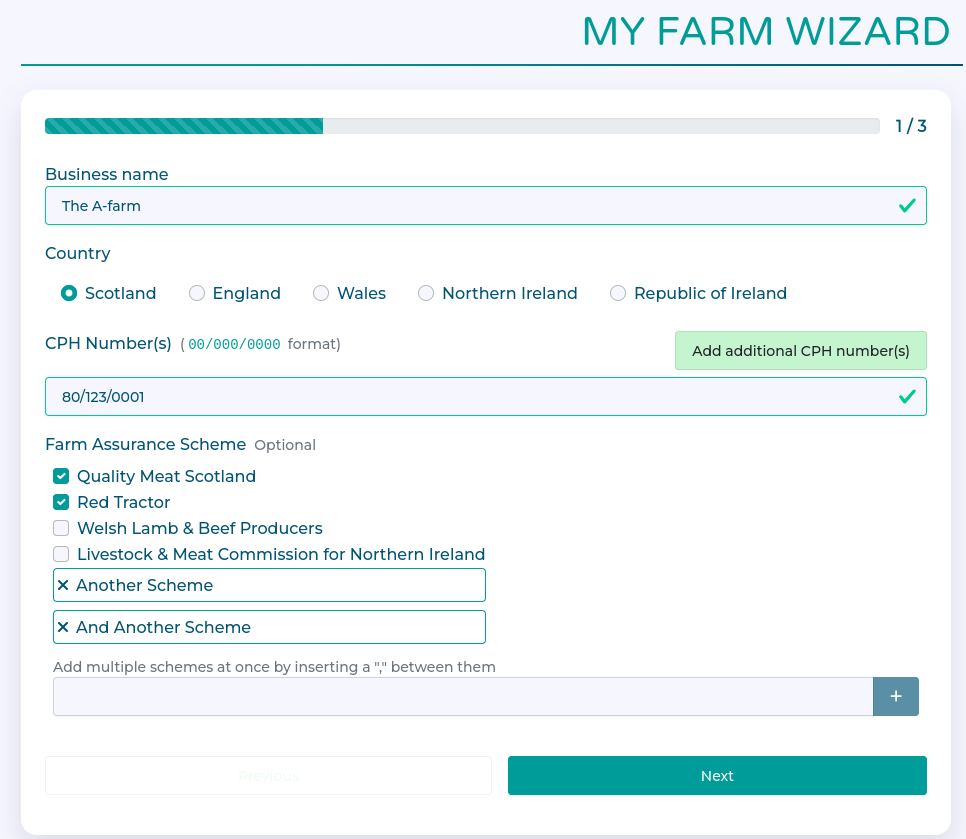
Task: Choose Republic of Ireland option
Action: pos(618,293)
